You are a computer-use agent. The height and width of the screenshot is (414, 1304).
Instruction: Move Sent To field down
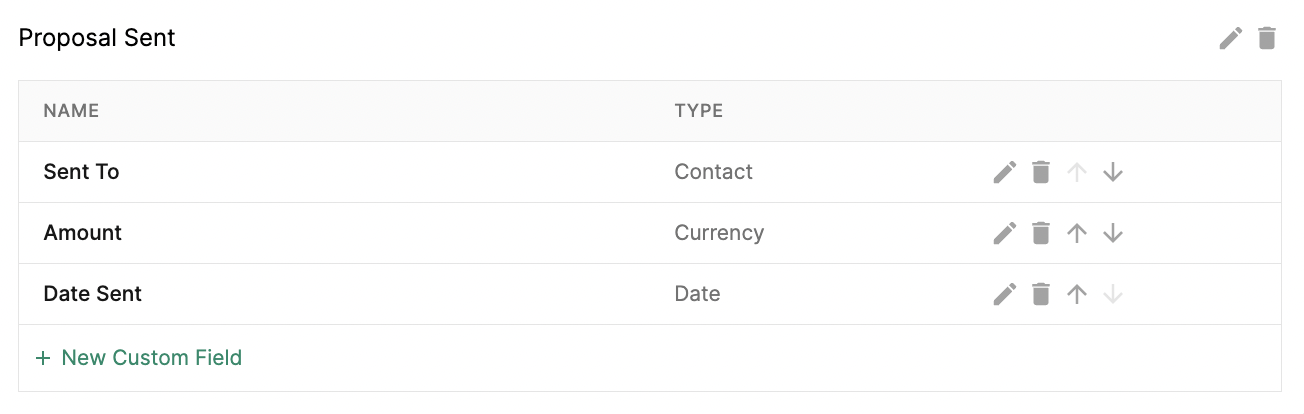click(1113, 172)
